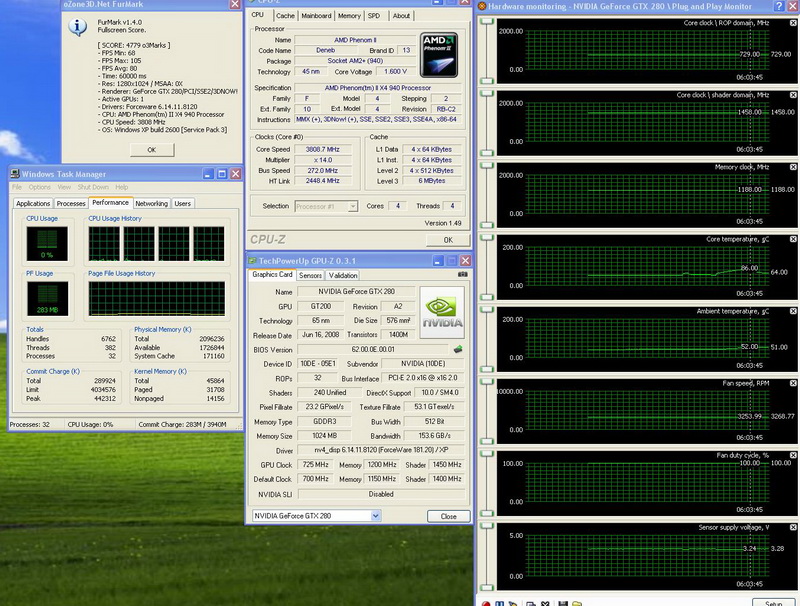Click the floppy save icon in Hardware monitoring toolbar
Screen dimensions: 800x606
click(563, 604)
